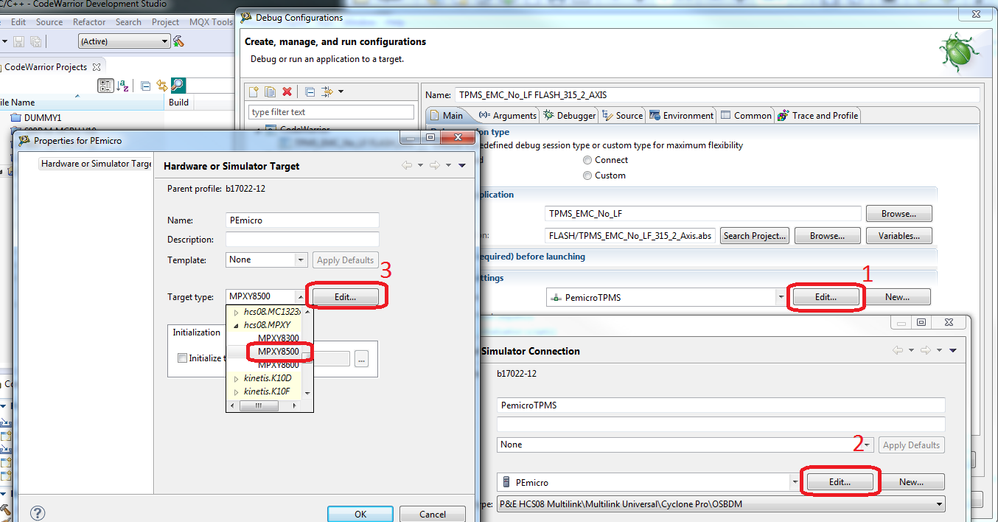Open the PEmicro target dropdown in Simulator Connection
This screenshot has height=522, width=998.
[x=795, y=482]
